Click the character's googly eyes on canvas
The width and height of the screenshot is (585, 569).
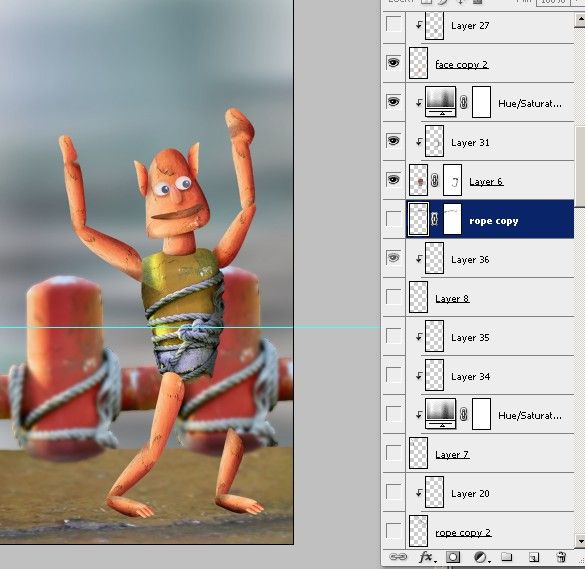click(173, 186)
